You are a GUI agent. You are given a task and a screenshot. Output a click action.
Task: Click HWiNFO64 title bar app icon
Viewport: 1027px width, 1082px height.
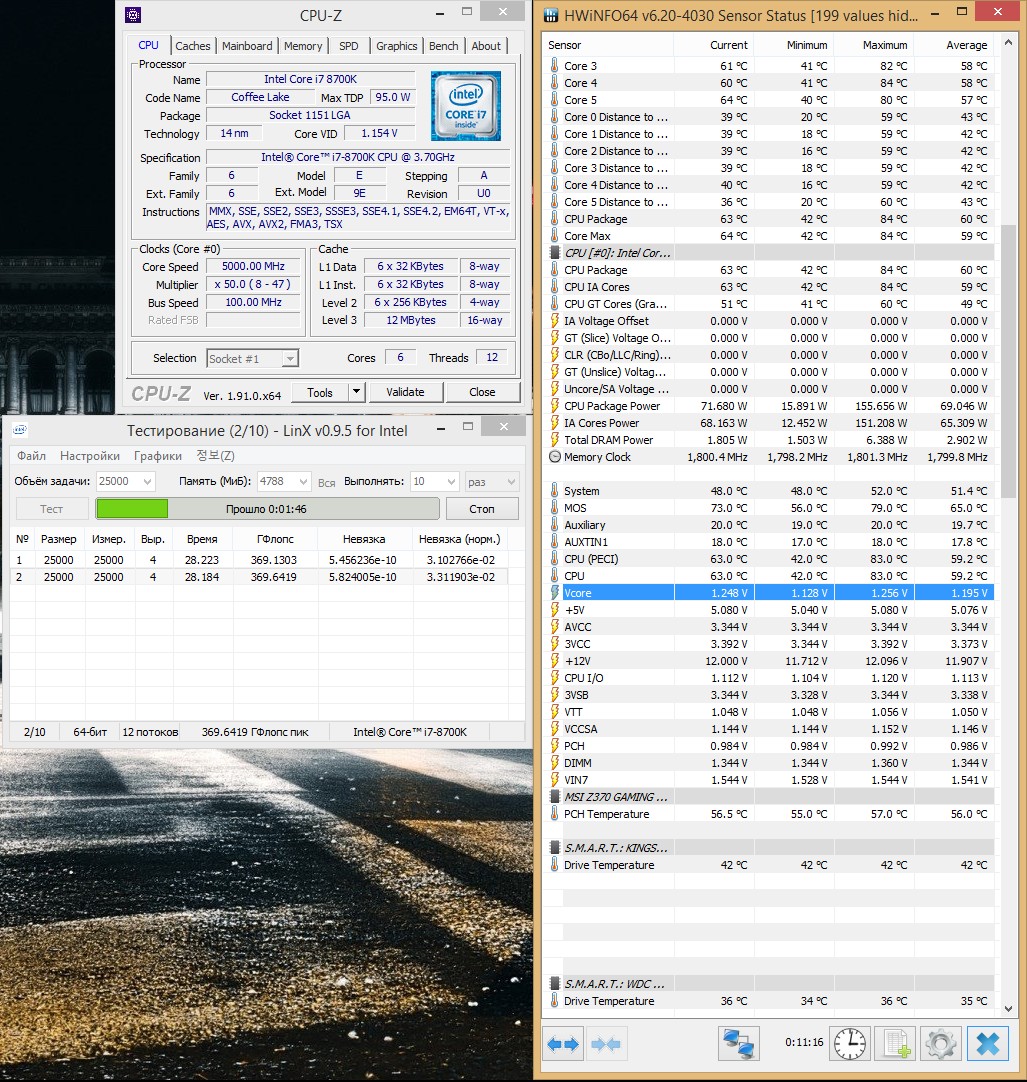551,15
